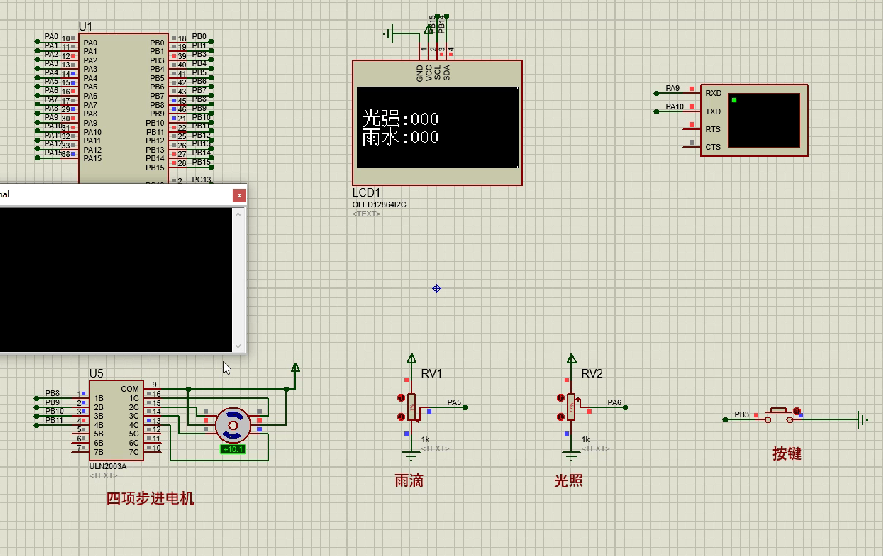
Task: Click RV2 potentiometer upper red adjust dot
Action: click(560, 398)
